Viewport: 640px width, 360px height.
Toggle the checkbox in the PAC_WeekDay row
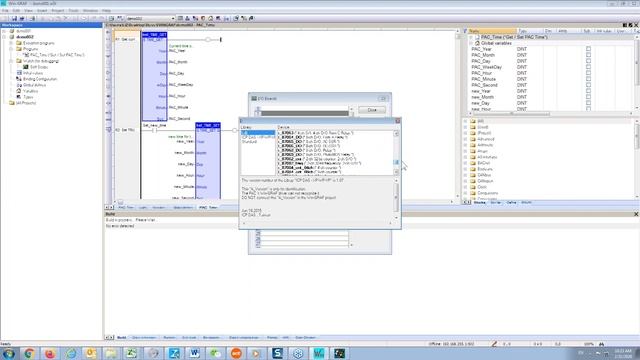[x=588, y=67]
